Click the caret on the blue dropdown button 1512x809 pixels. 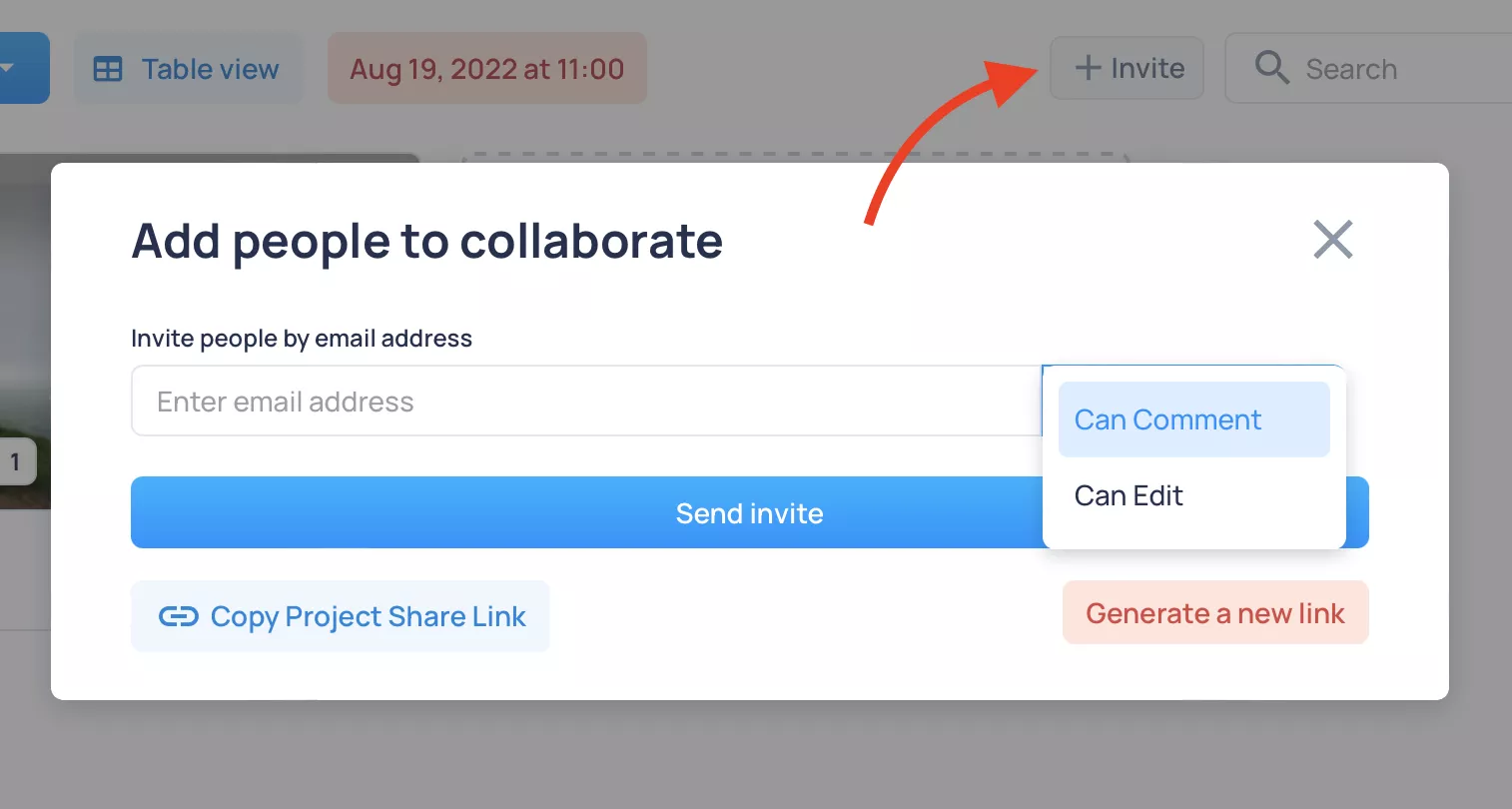pos(7,68)
